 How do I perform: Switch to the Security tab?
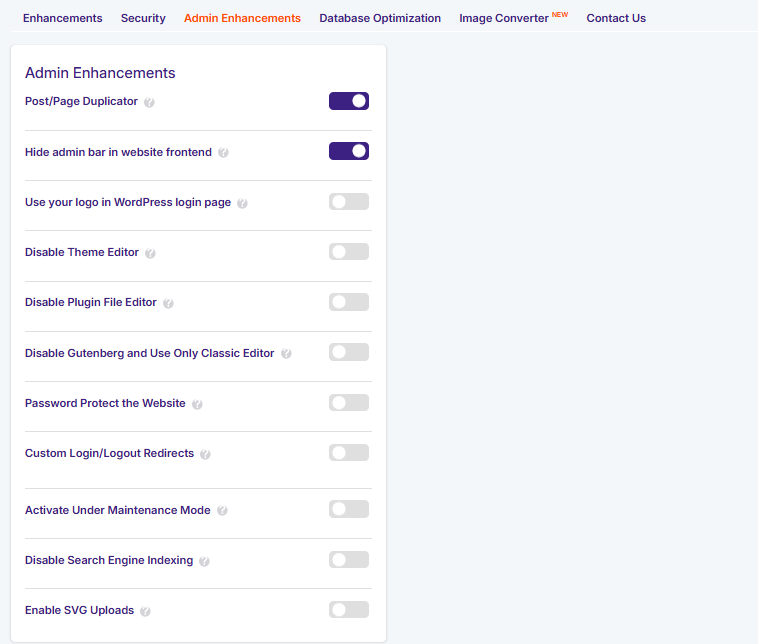tap(143, 18)
